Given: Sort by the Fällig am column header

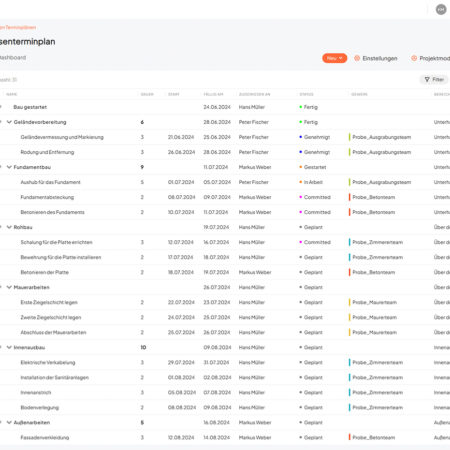Looking at the screenshot, I should tap(213, 94).
